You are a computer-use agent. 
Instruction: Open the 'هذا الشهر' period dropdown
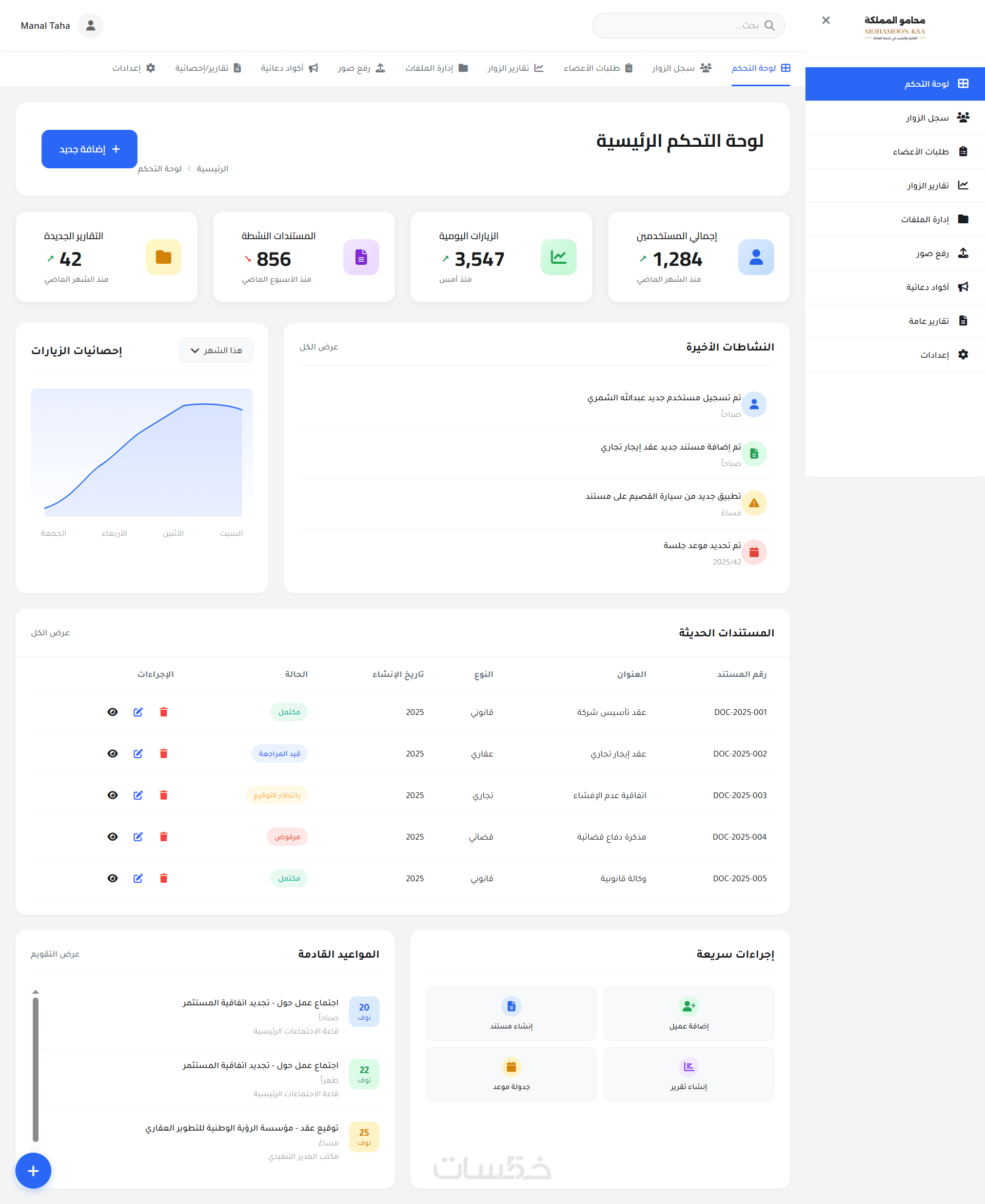point(216,350)
